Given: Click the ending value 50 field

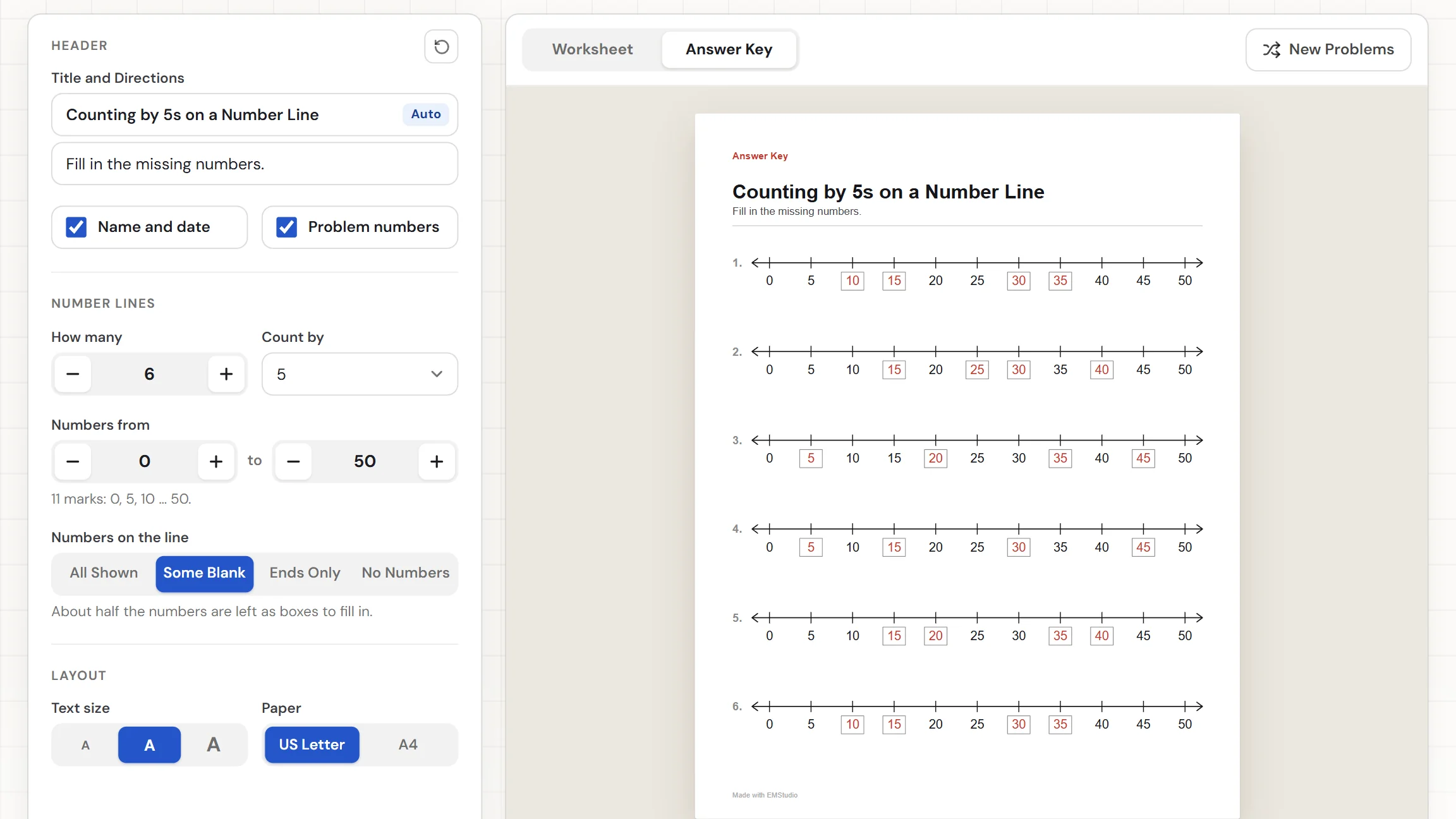Looking at the screenshot, I should tap(365, 461).
